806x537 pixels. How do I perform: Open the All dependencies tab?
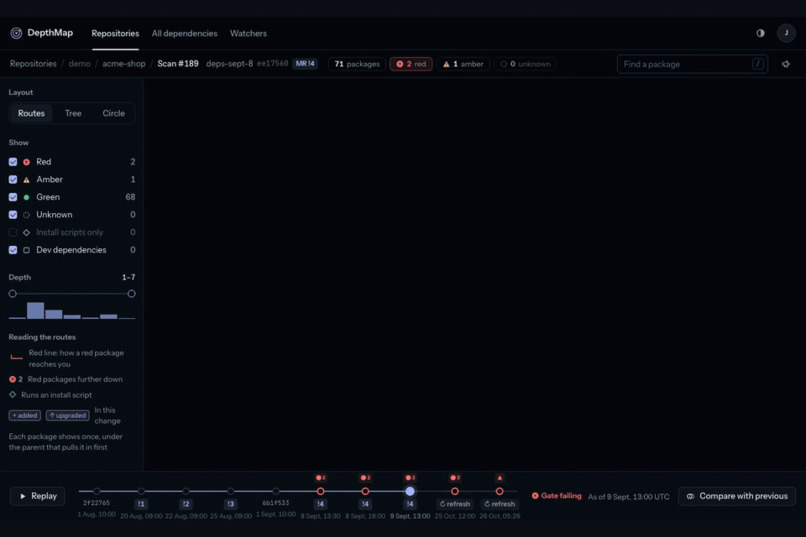point(185,33)
